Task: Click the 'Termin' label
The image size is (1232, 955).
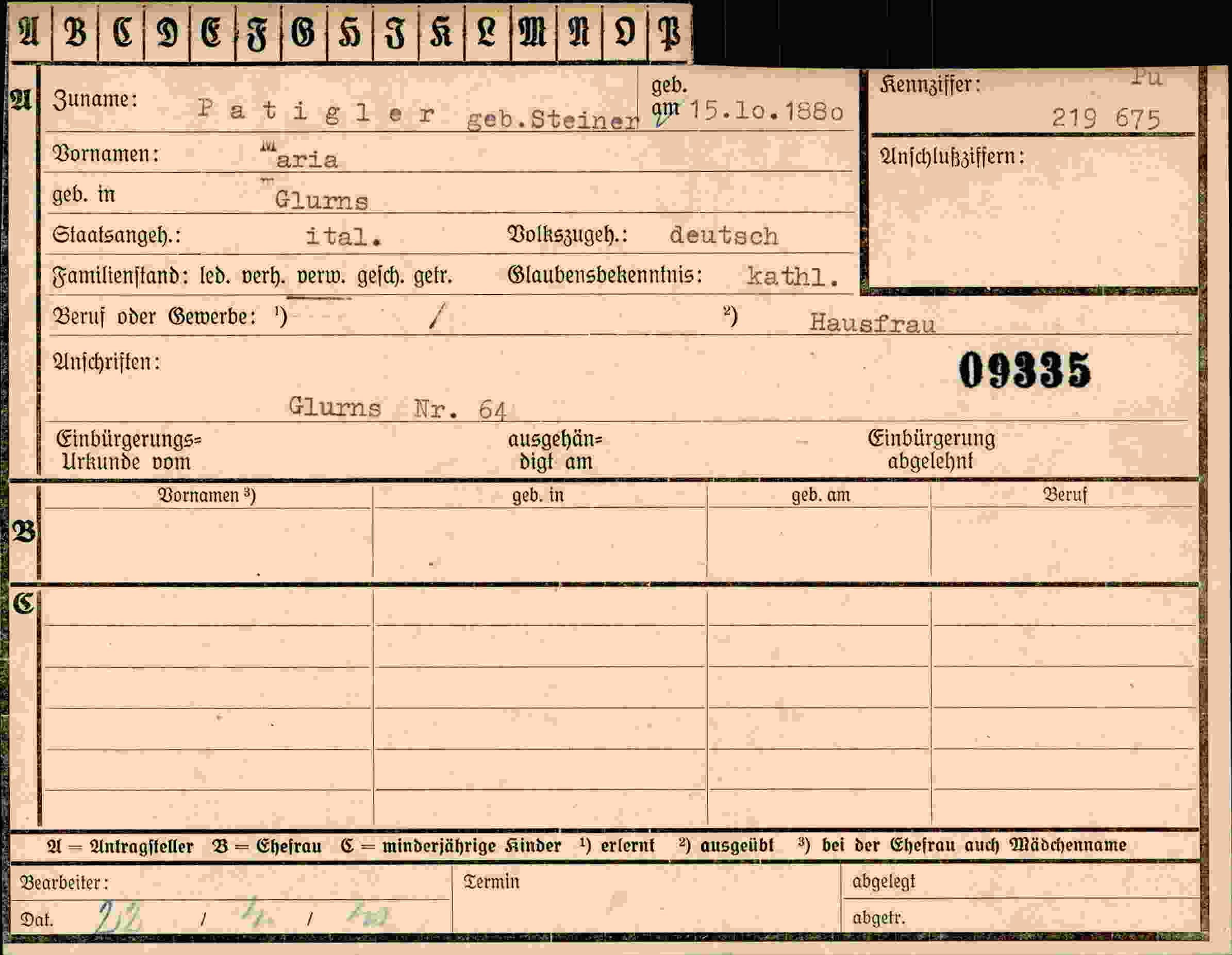Action: [491, 882]
